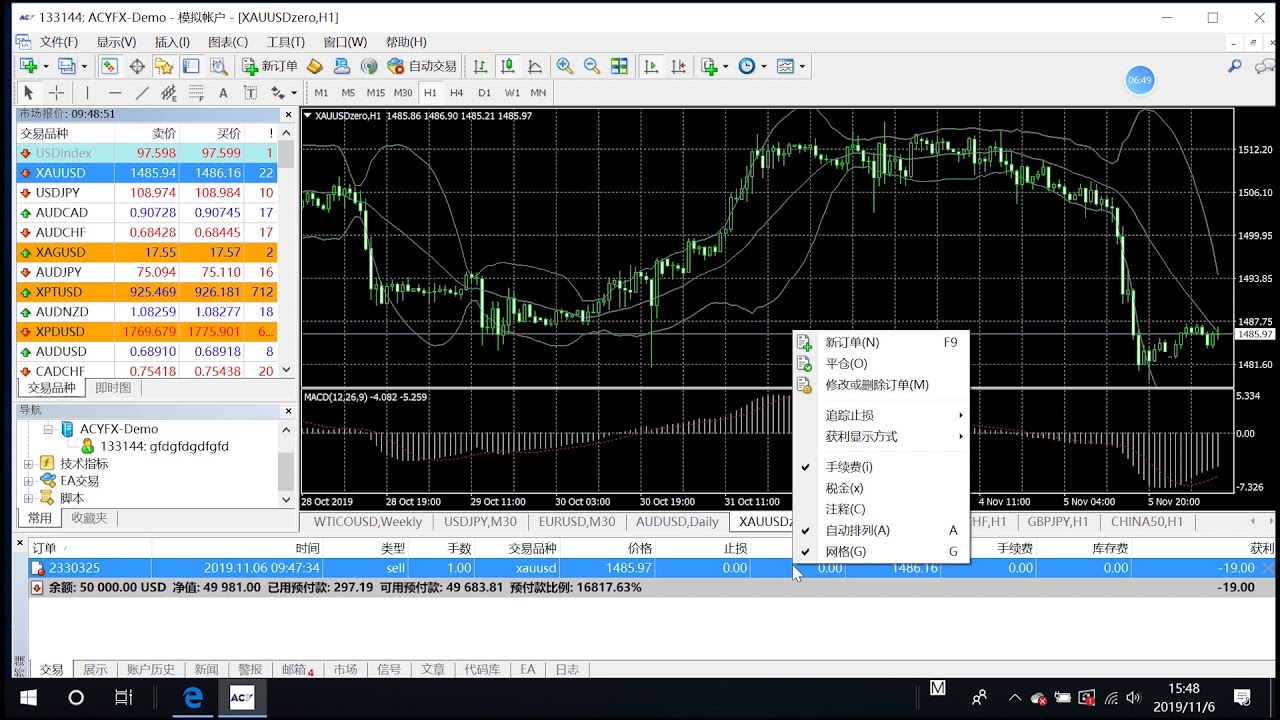Toggle Market Watch panel icon
This screenshot has height=720, width=1280.
click(x=109, y=66)
